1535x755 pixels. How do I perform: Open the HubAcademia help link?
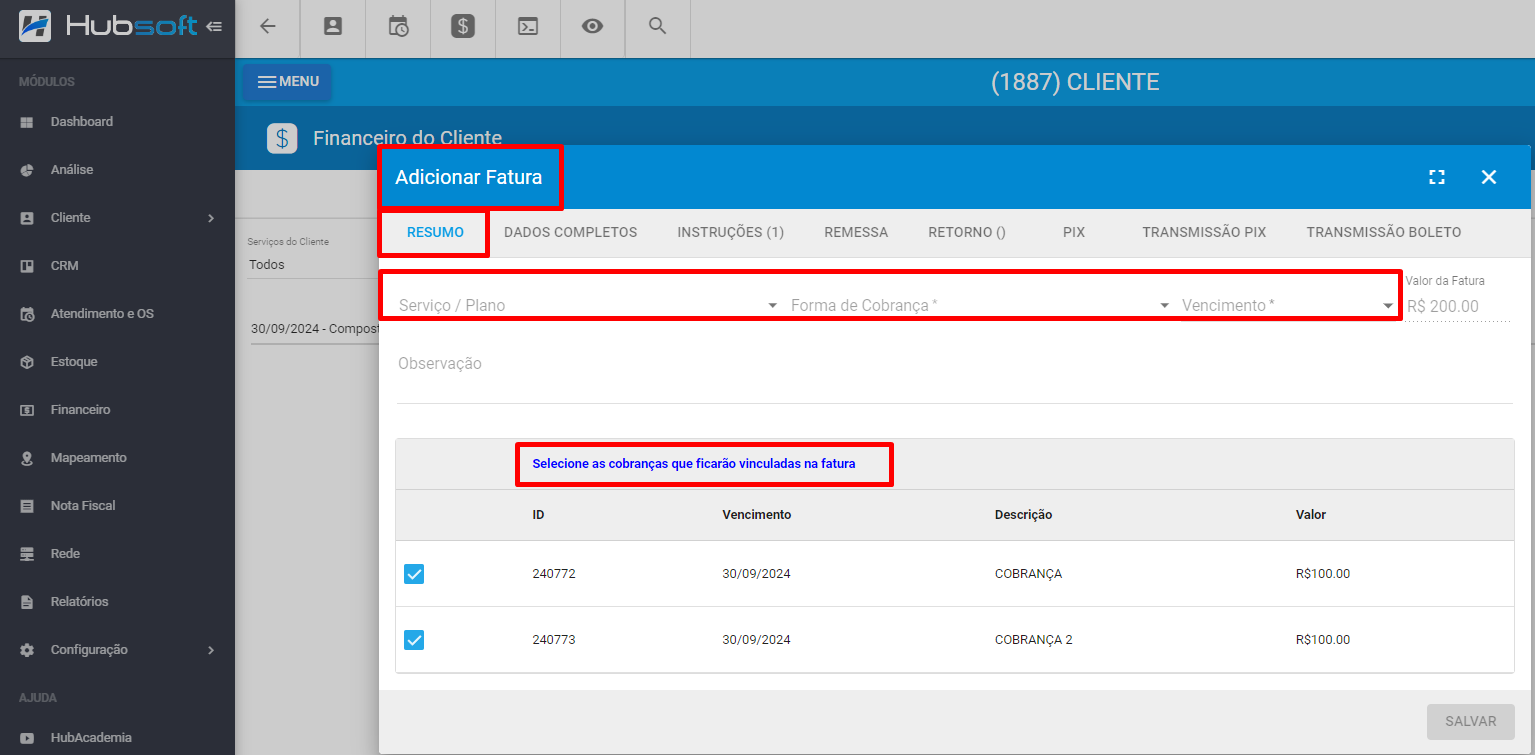pos(117,738)
